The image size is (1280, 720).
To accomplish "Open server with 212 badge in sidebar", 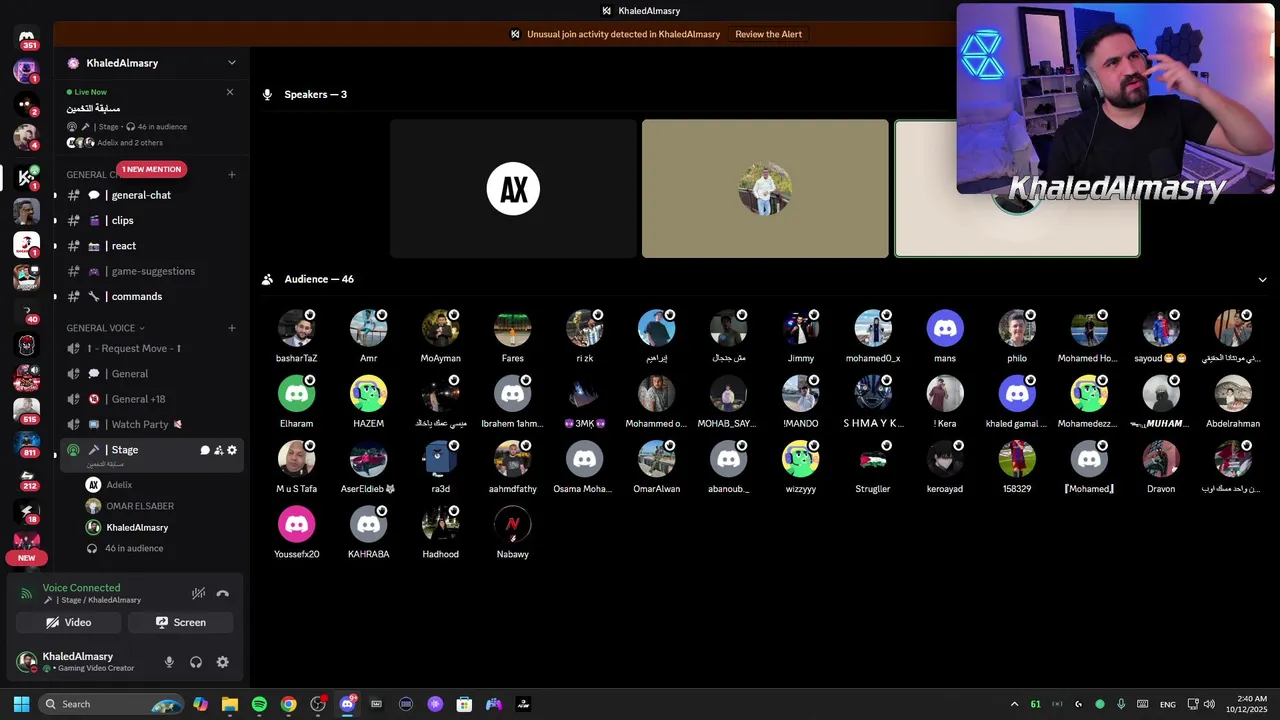I will tap(27, 478).
